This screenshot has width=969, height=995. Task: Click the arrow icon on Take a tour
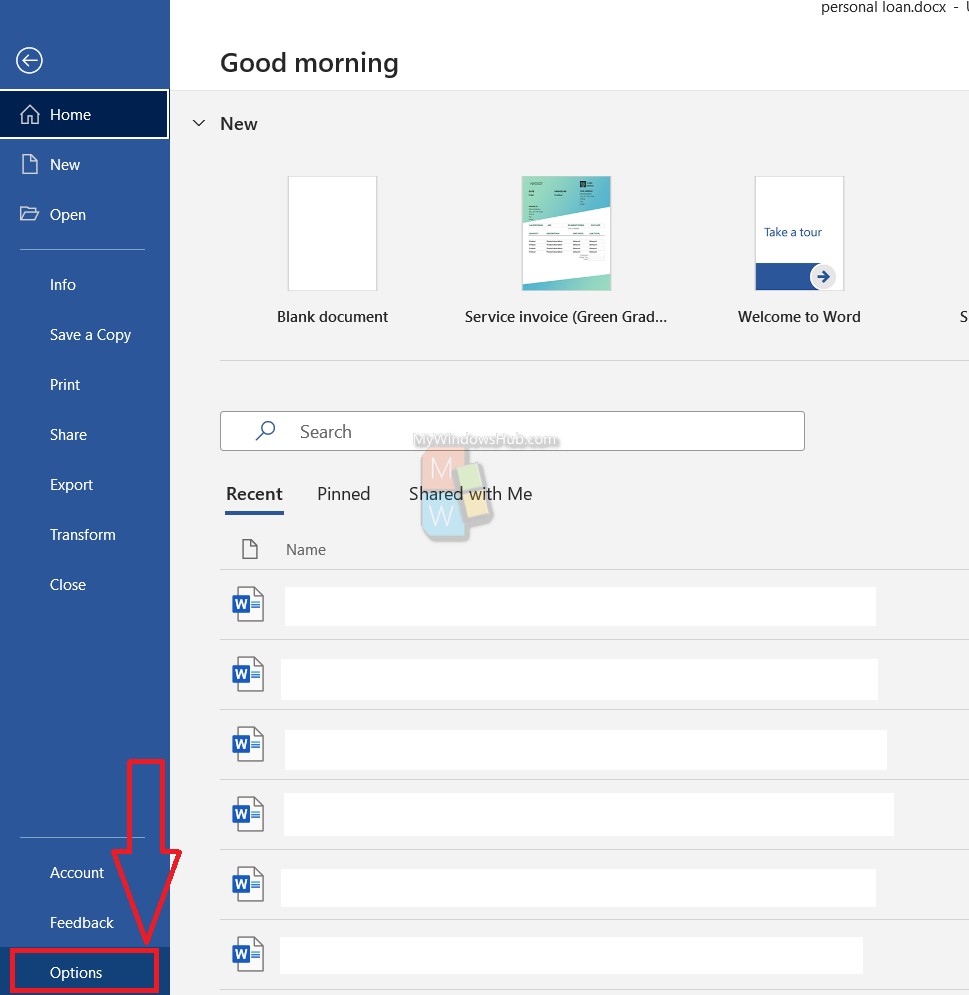point(823,277)
